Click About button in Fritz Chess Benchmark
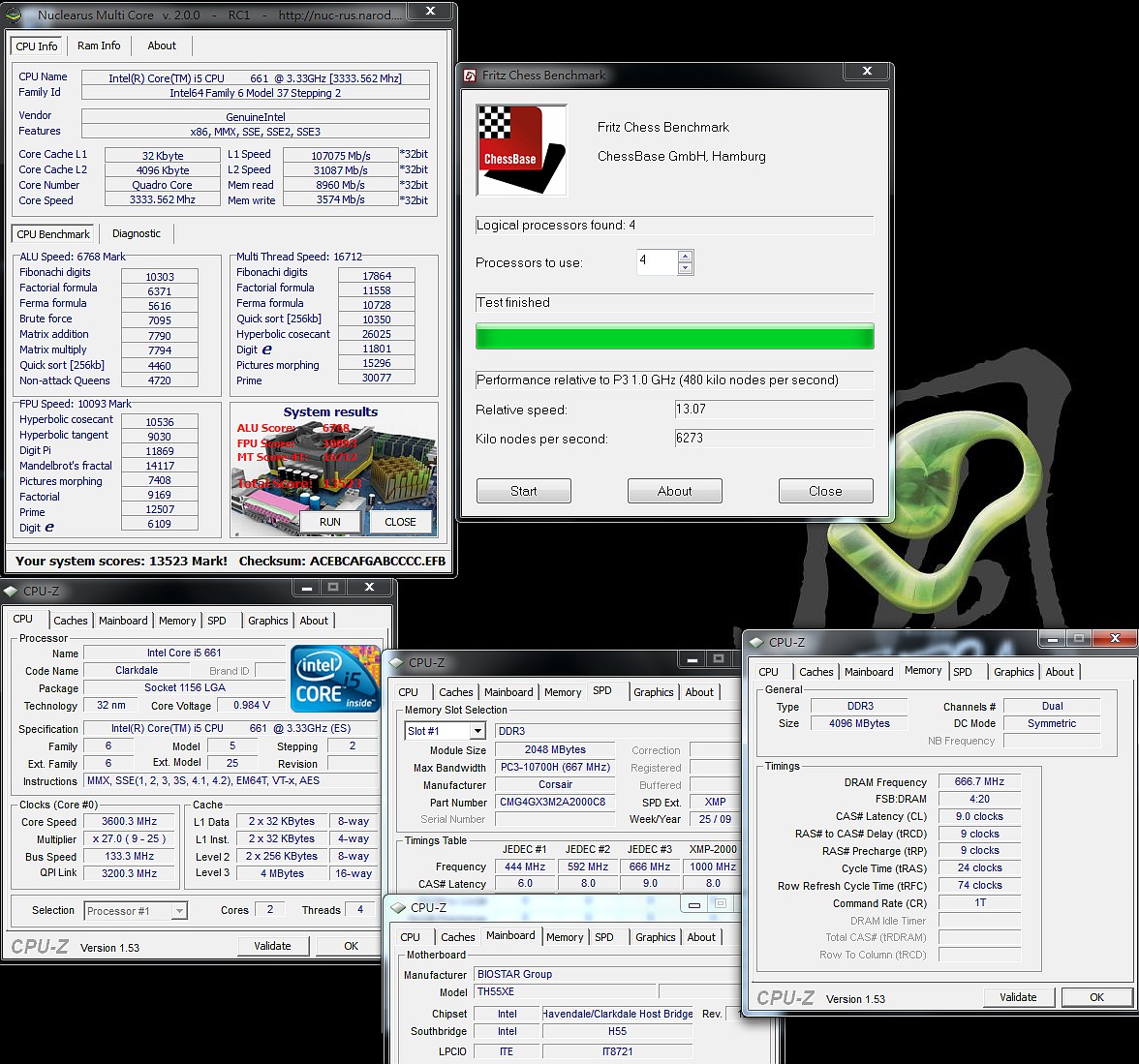This screenshot has width=1139, height=1064. [675, 491]
